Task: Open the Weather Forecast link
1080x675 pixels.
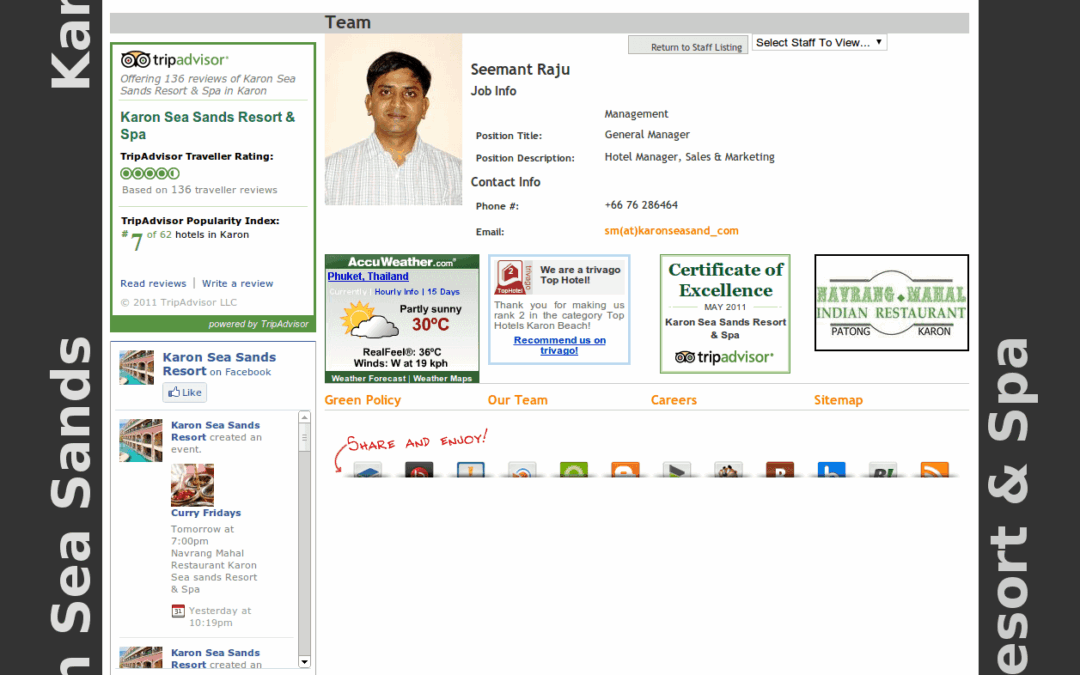Action: 368,378
